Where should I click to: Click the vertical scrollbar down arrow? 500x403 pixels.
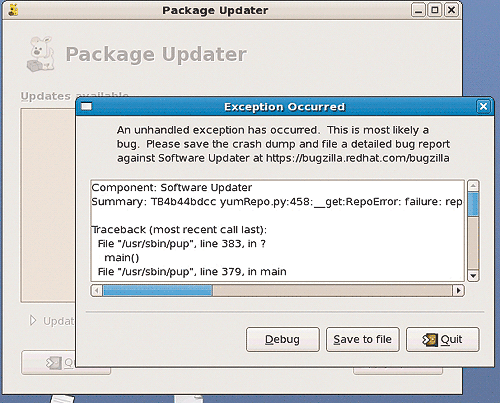point(473,276)
